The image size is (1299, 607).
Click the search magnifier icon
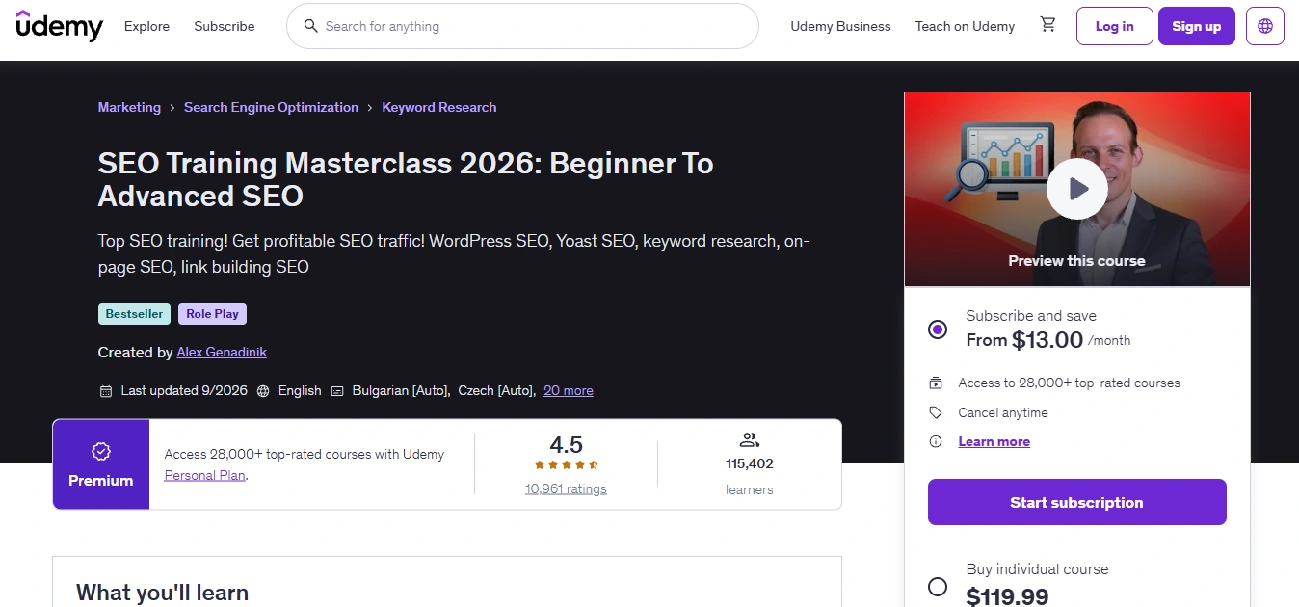pos(311,26)
